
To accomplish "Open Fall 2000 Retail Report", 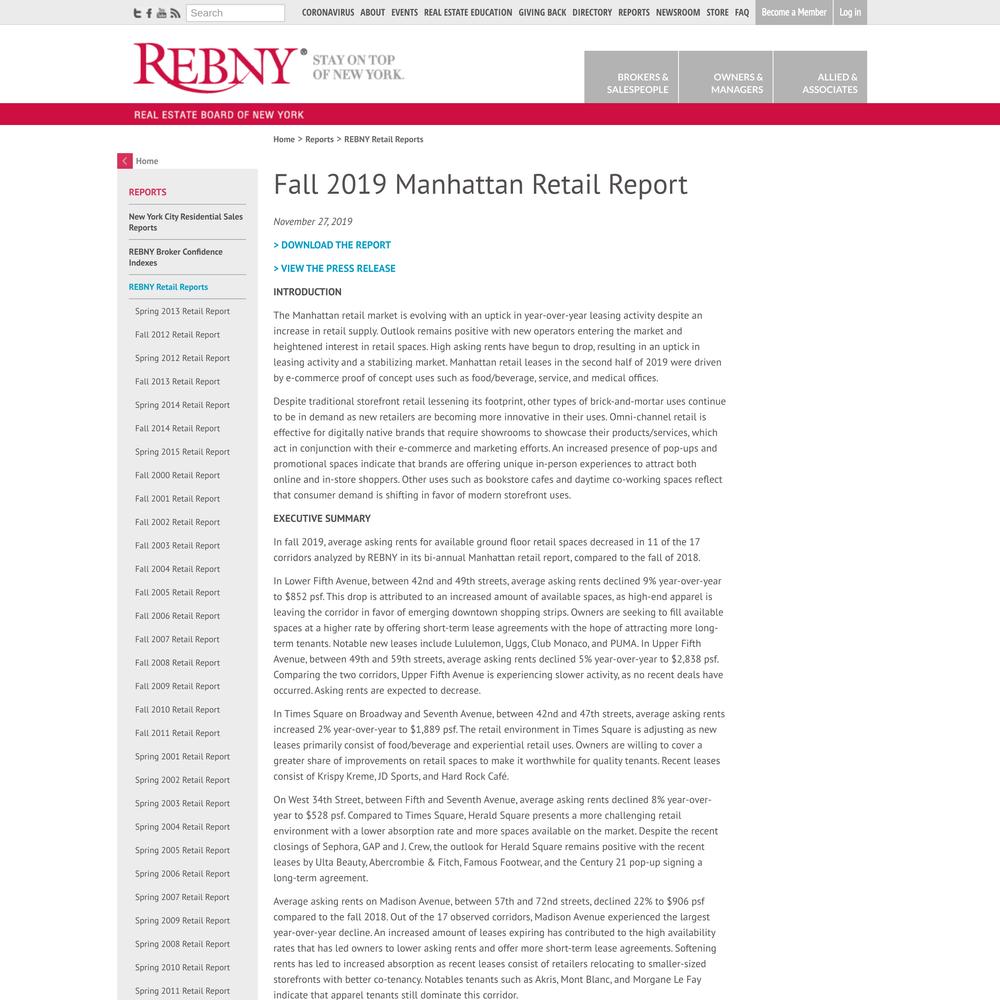I will pyautogui.click(x=177, y=475).
